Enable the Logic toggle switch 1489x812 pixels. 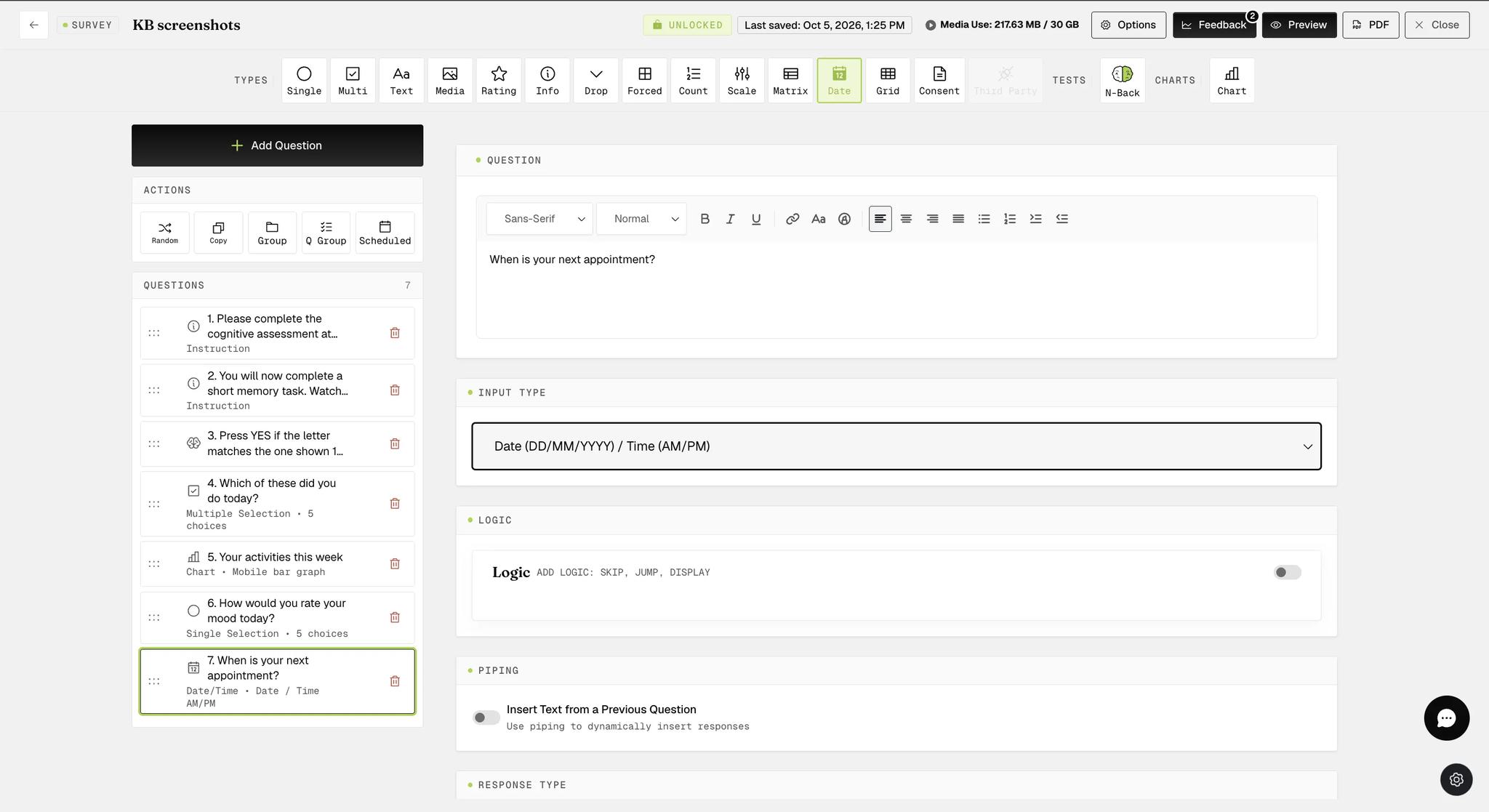pos(1287,573)
